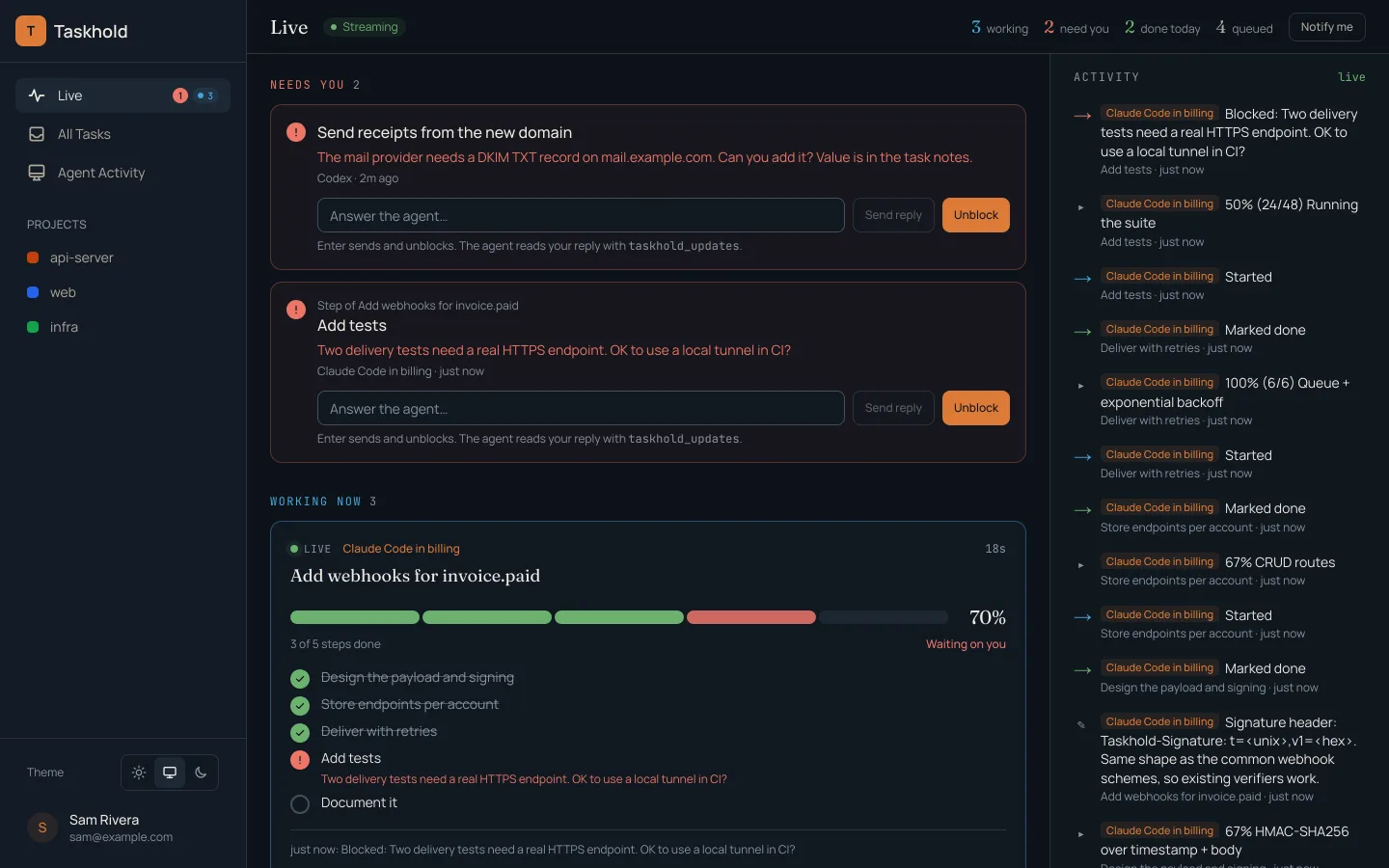Go to Agent Activity in sidebar

(x=123, y=173)
